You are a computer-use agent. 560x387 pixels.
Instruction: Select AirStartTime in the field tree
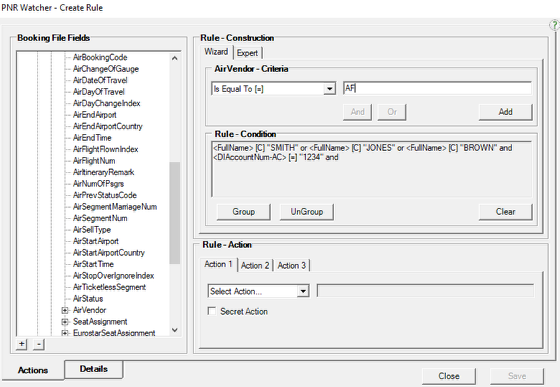click(93, 264)
